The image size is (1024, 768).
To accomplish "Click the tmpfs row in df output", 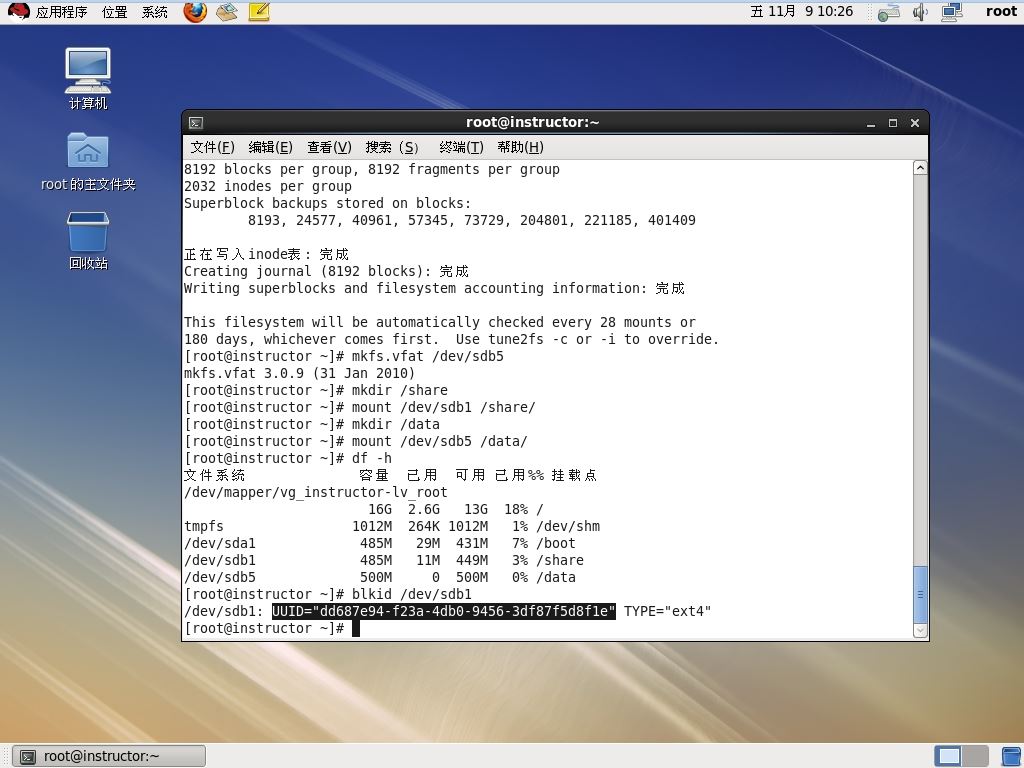I will tap(392, 526).
